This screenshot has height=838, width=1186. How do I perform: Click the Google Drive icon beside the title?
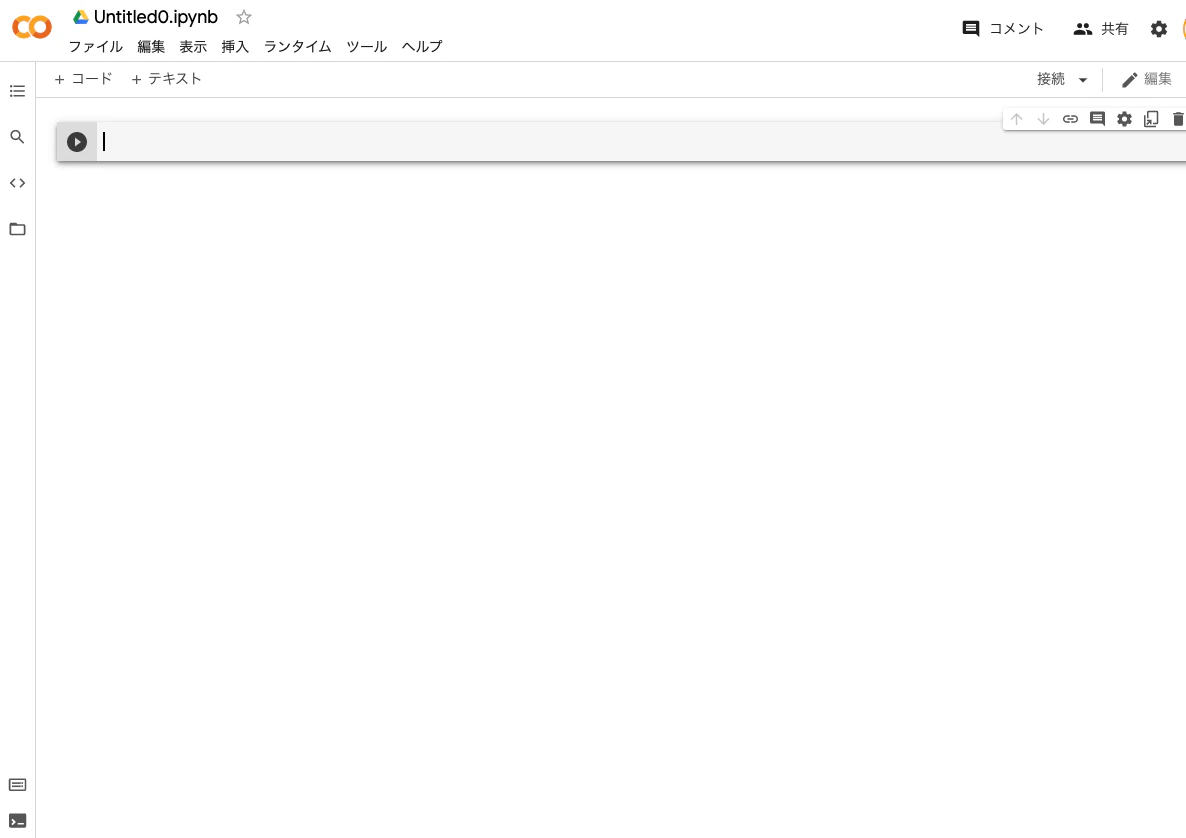tap(81, 17)
